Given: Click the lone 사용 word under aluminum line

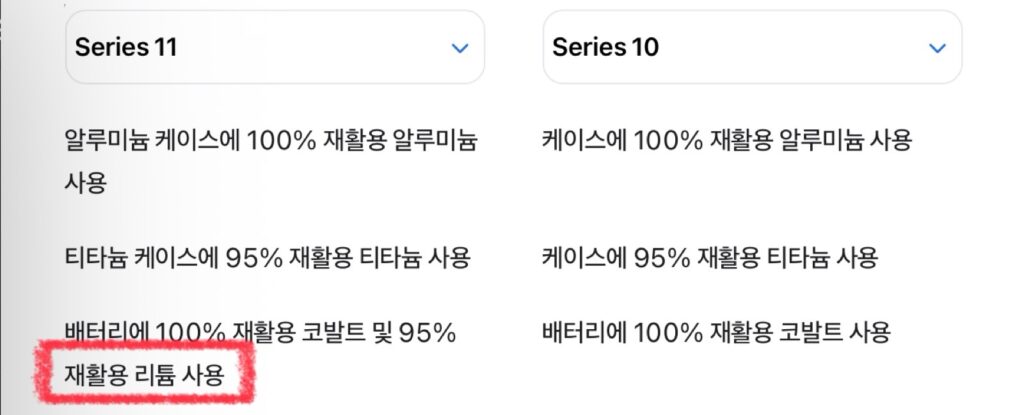Looking at the screenshot, I should point(85,182).
